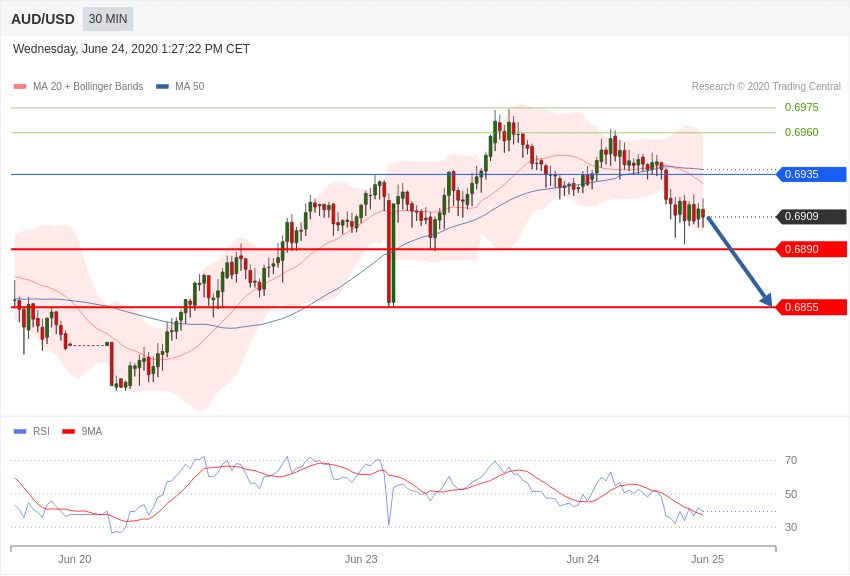Image resolution: width=850 pixels, height=576 pixels.
Task: Click the Jun 25 date axis label
Action: [x=707, y=559]
